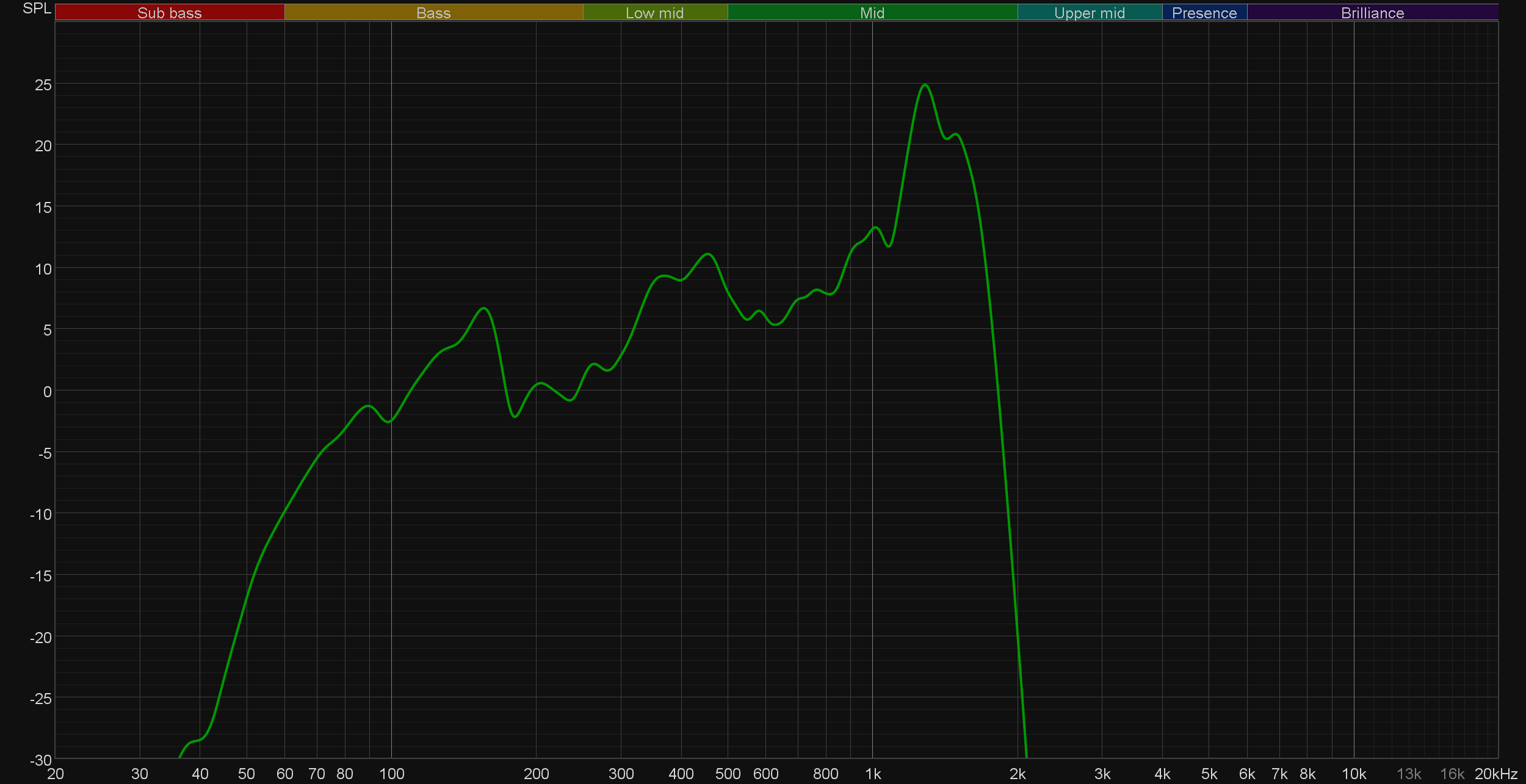This screenshot has width=1526, height=784.
Task: Click the 10k frequency axis label
Action: tap(1353, 774)
